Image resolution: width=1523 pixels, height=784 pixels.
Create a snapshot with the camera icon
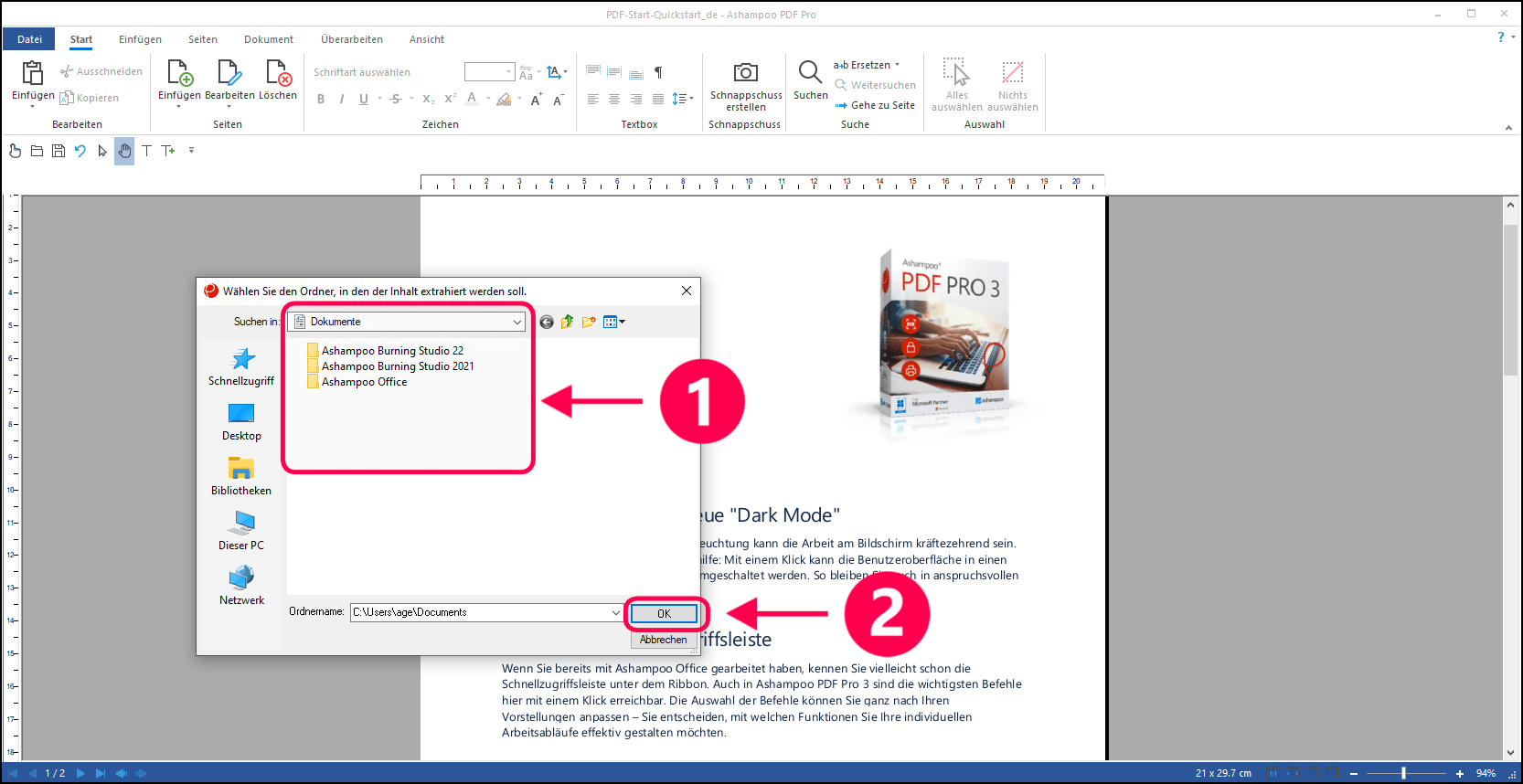746,72
